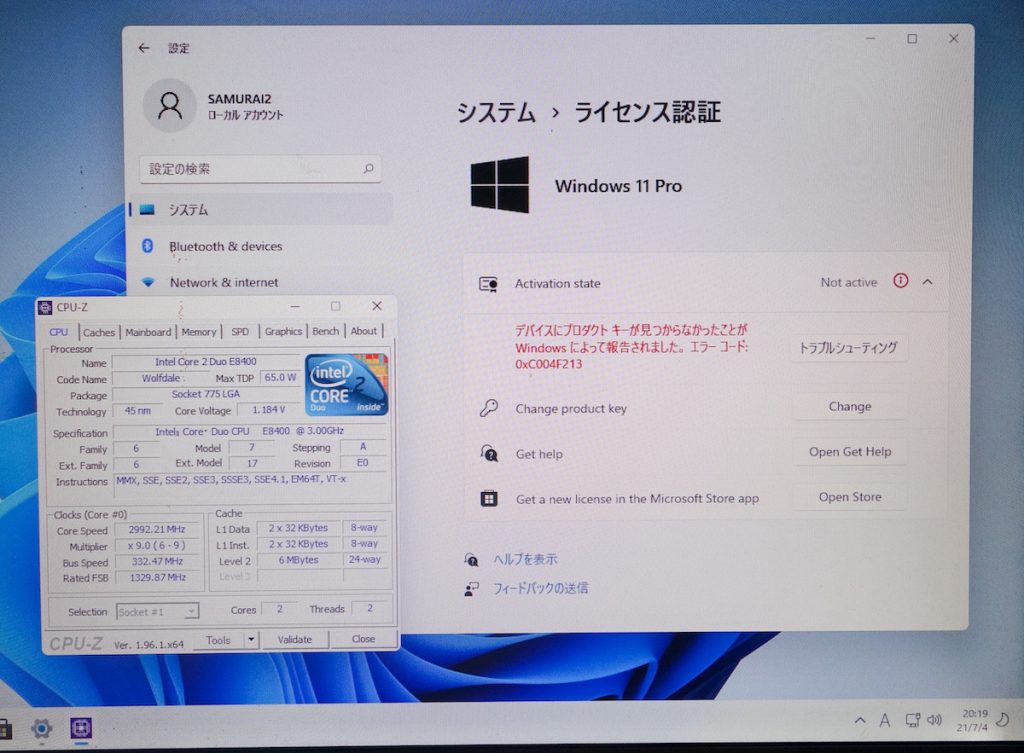This screenshot has height=753, width=1024.
Task: Click Change next to Change product key
Action: tap(849, 406)
